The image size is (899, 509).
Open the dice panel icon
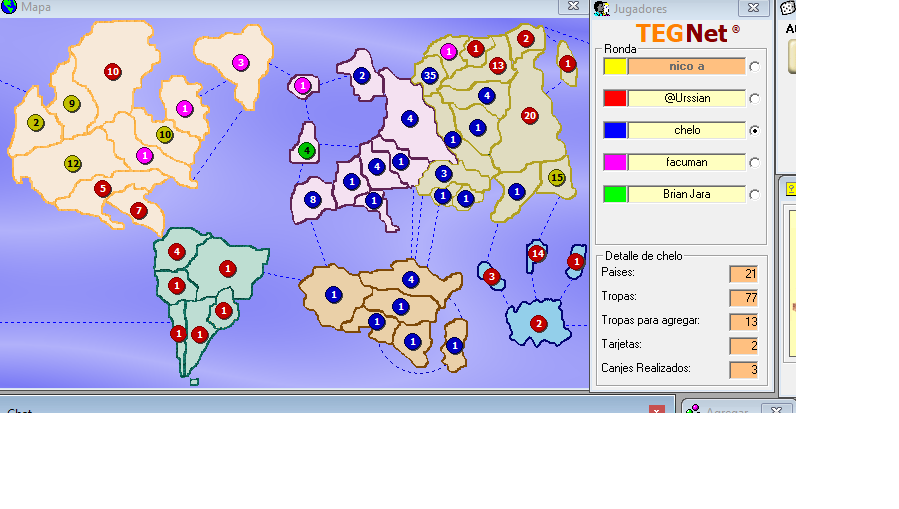[788, 8]
